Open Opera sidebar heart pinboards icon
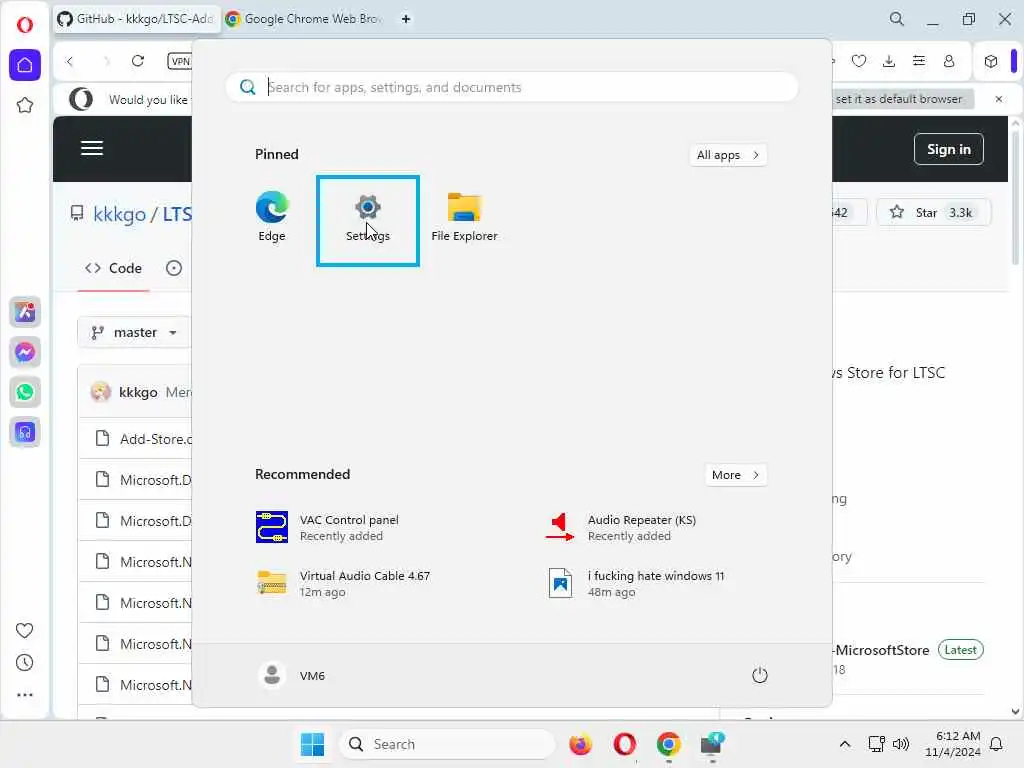The image size is (1024, 768). coord(24,630)
